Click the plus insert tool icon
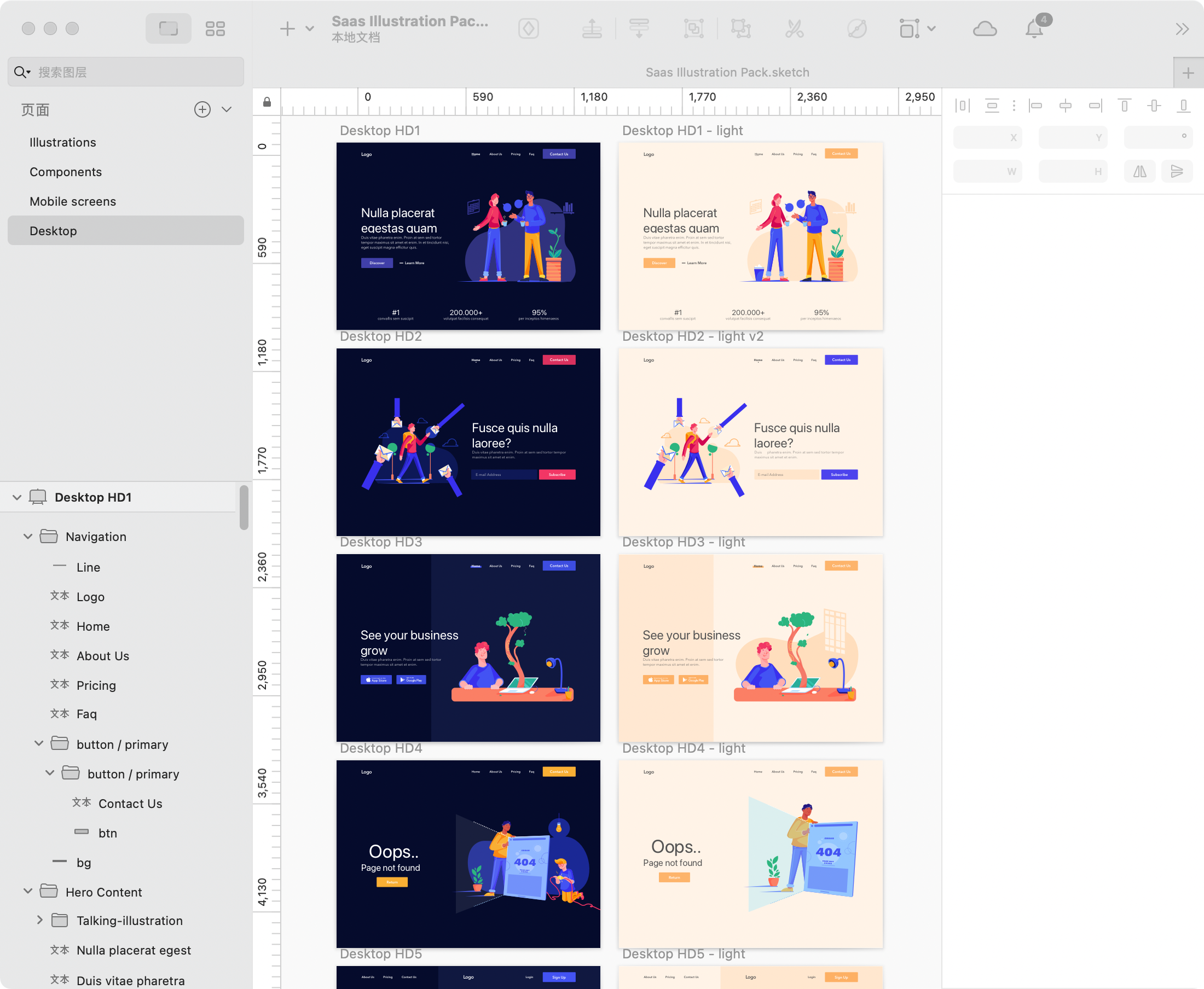 click(287, 28)
